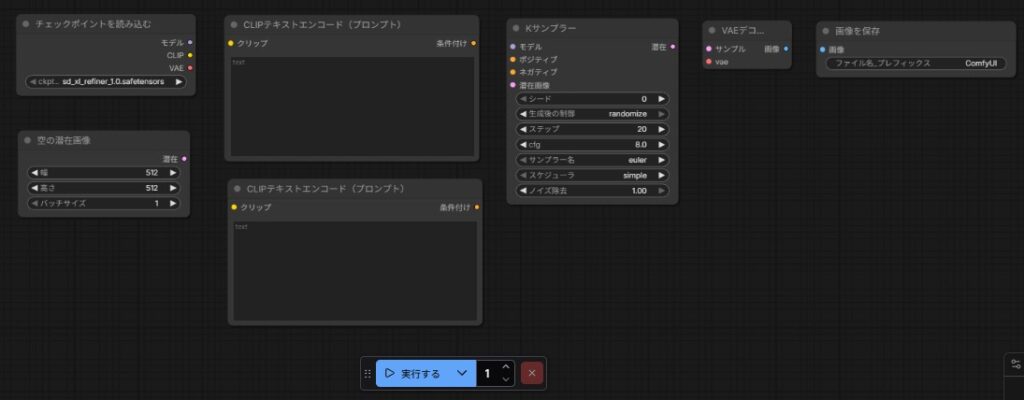The image size is (1024, 400).
Task: Open the settings sliders icon at right edge
Action: 1016,364
